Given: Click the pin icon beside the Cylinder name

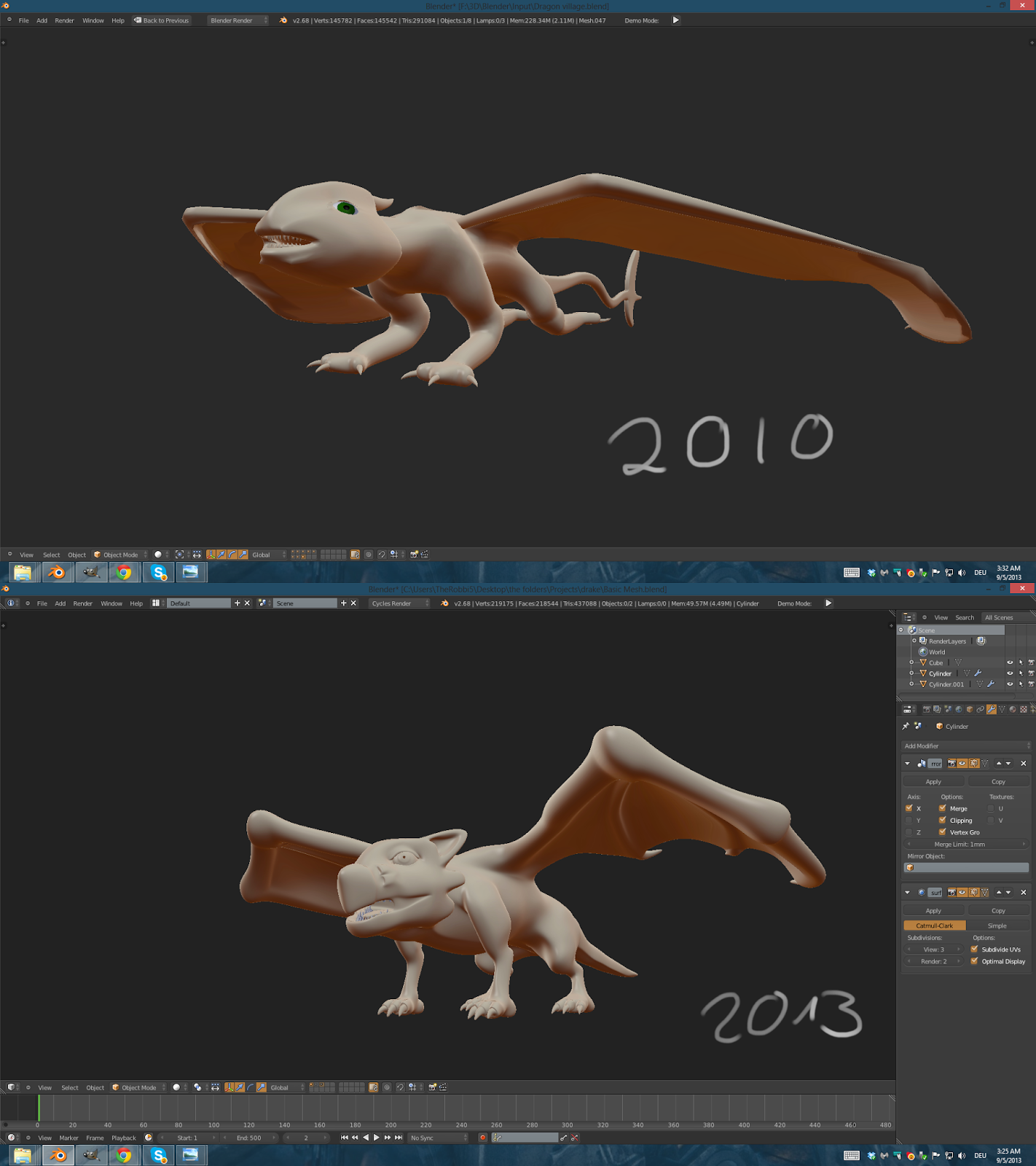Looking at the screenshot, I should (x=906, y=726).
